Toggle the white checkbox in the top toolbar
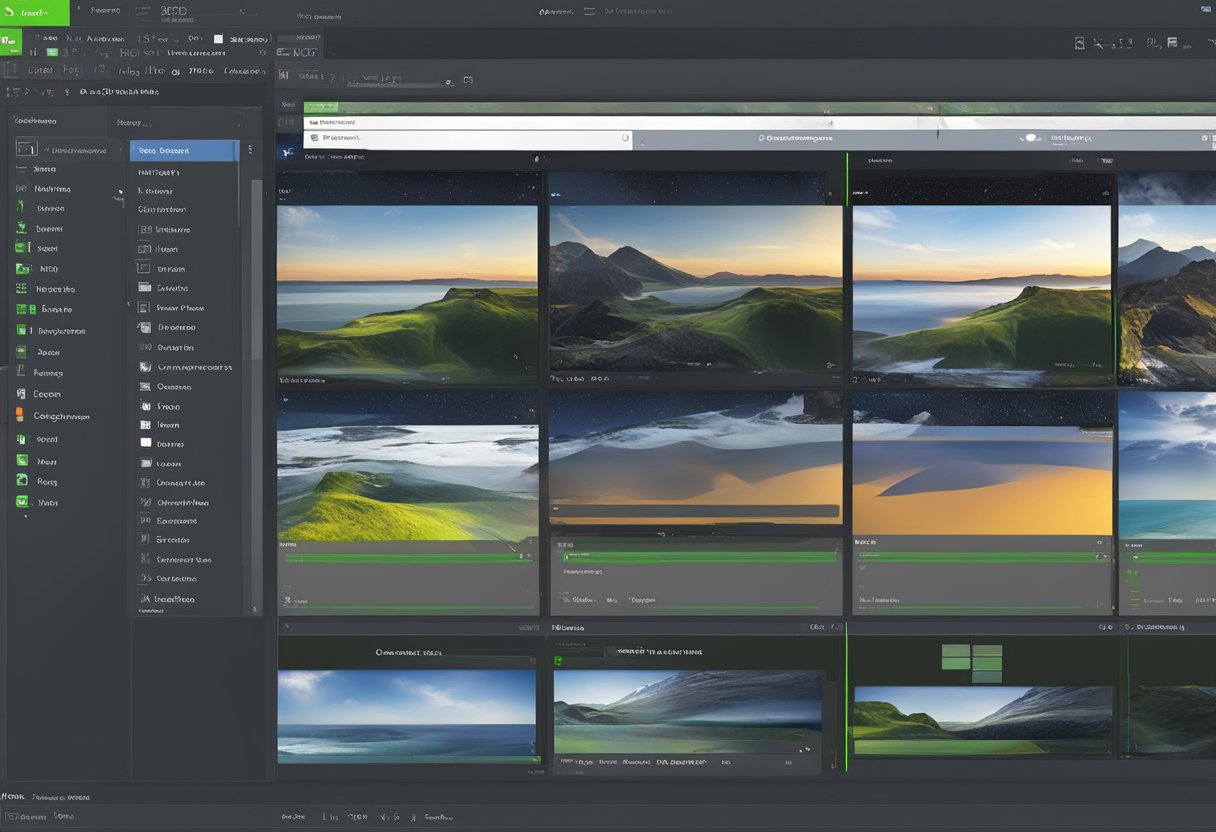 click(x=216, y=39)
